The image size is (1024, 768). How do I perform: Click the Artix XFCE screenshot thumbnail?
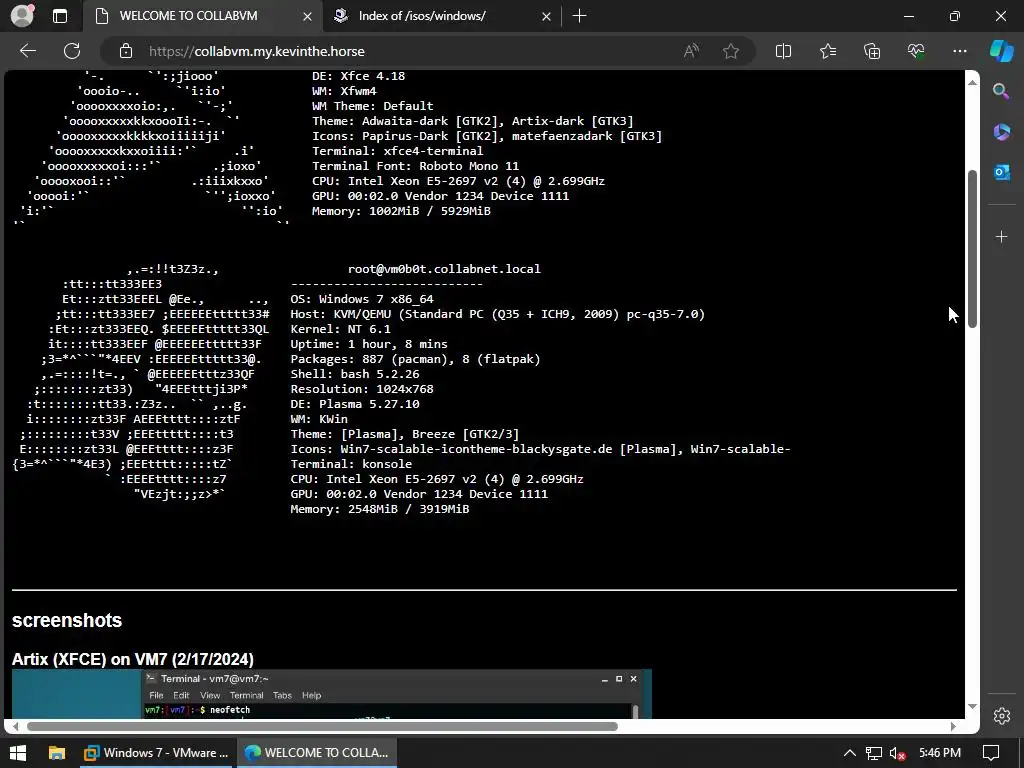(332, 694)
